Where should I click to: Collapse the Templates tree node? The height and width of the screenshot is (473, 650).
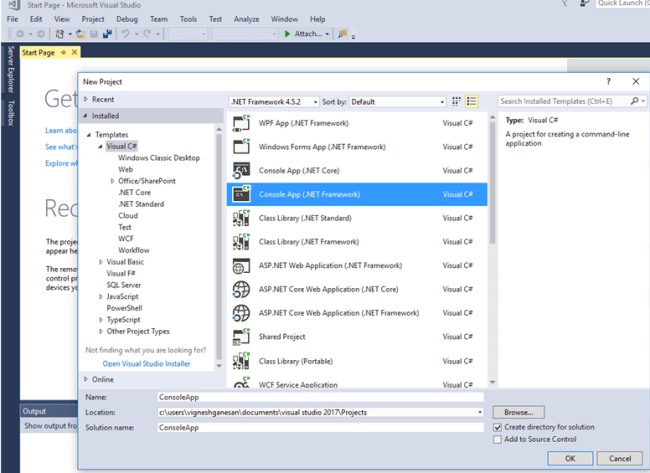(x=89, y=135)
